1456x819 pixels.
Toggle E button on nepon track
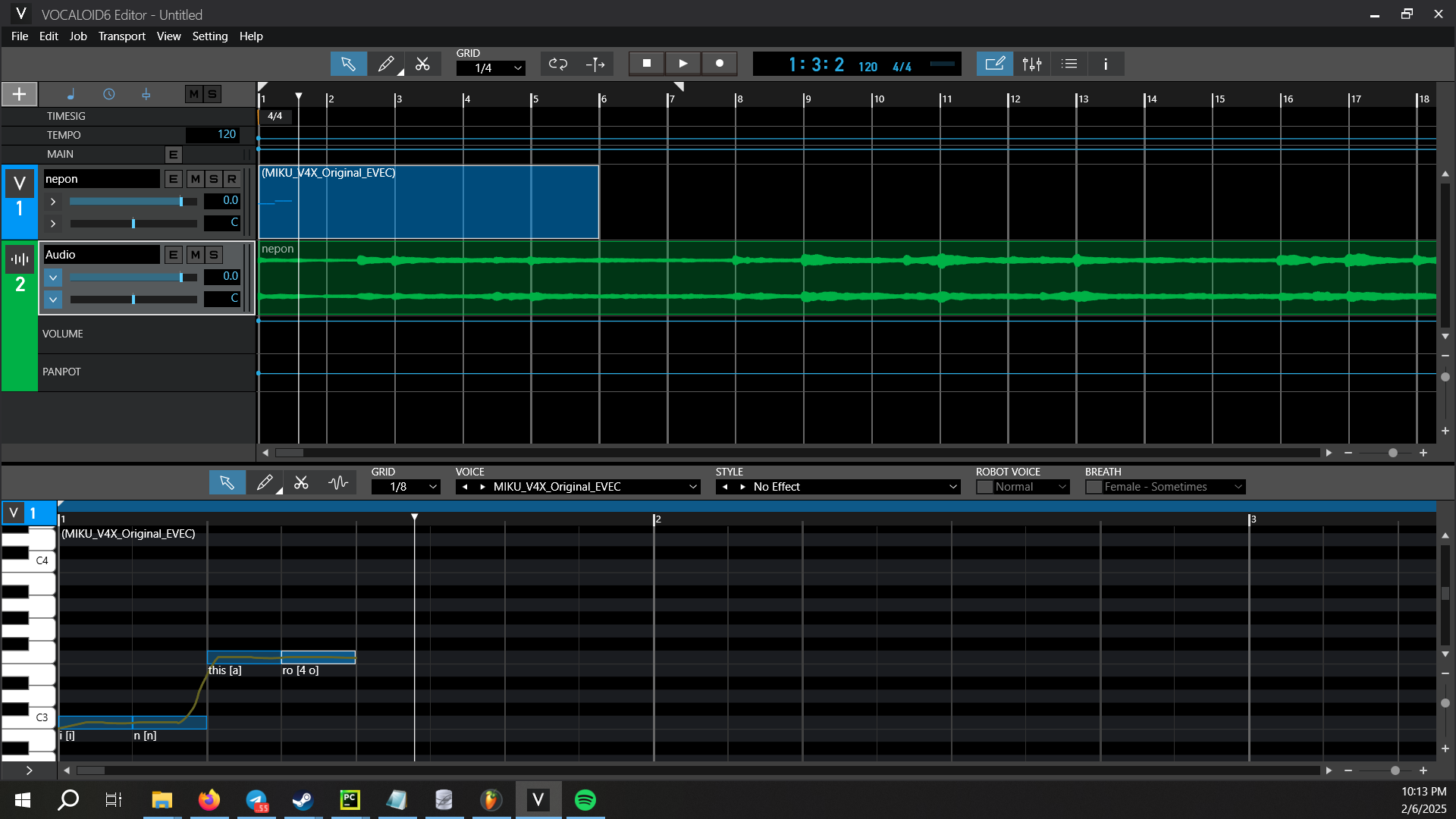pos(174,179)
